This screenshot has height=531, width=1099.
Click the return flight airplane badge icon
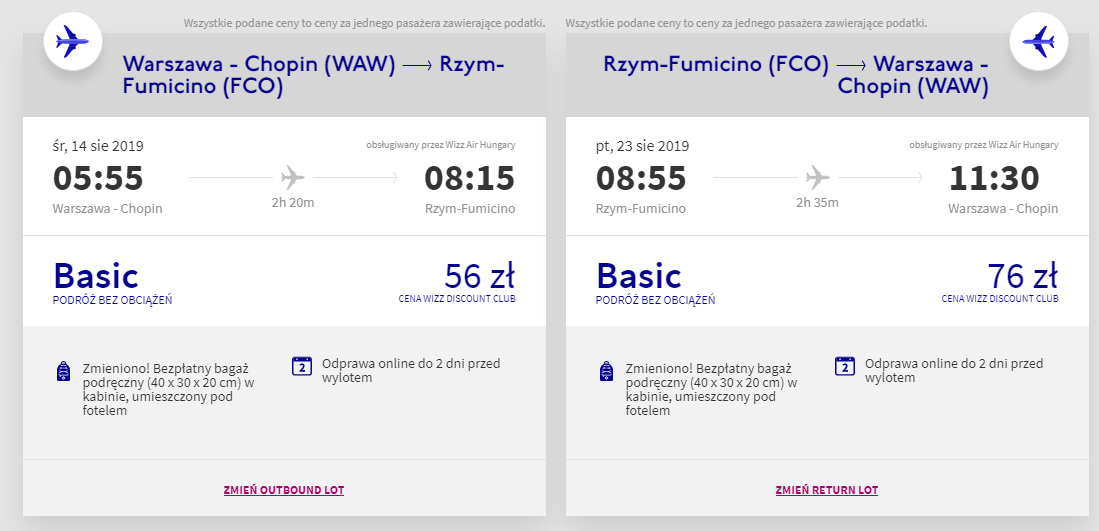click(x=1039, y=41)
